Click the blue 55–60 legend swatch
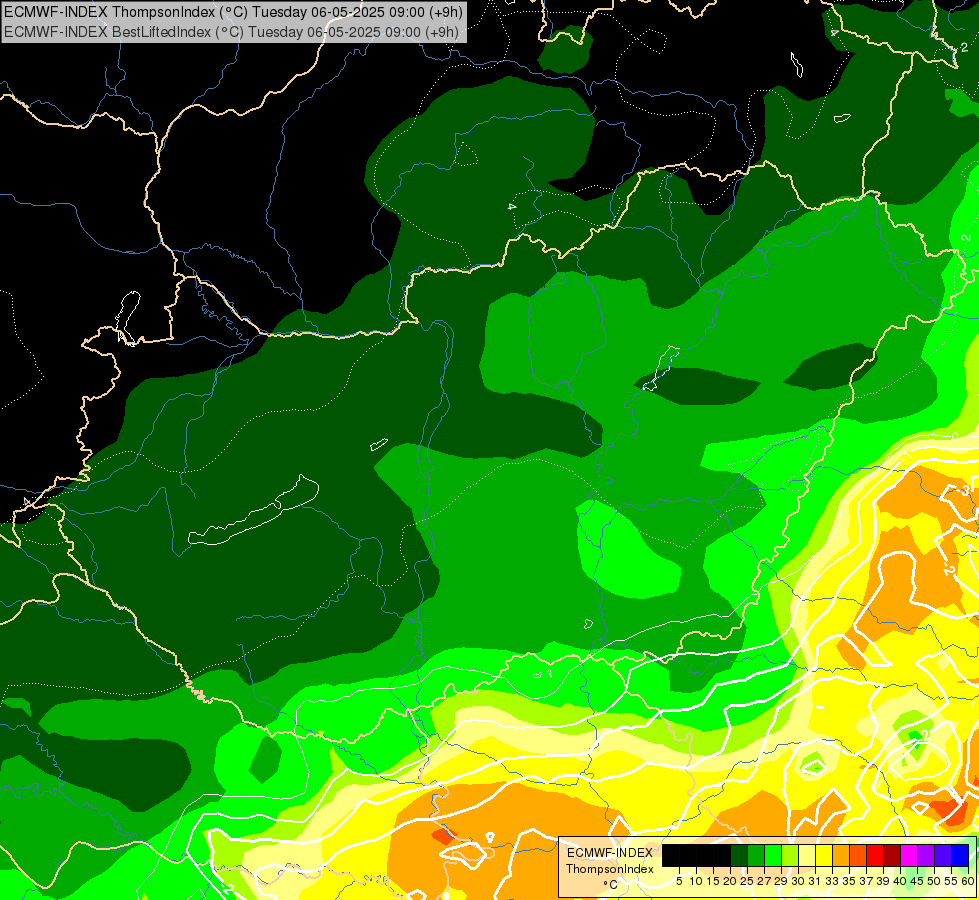The height and width of the screenshot is (900, 979). 960,855
